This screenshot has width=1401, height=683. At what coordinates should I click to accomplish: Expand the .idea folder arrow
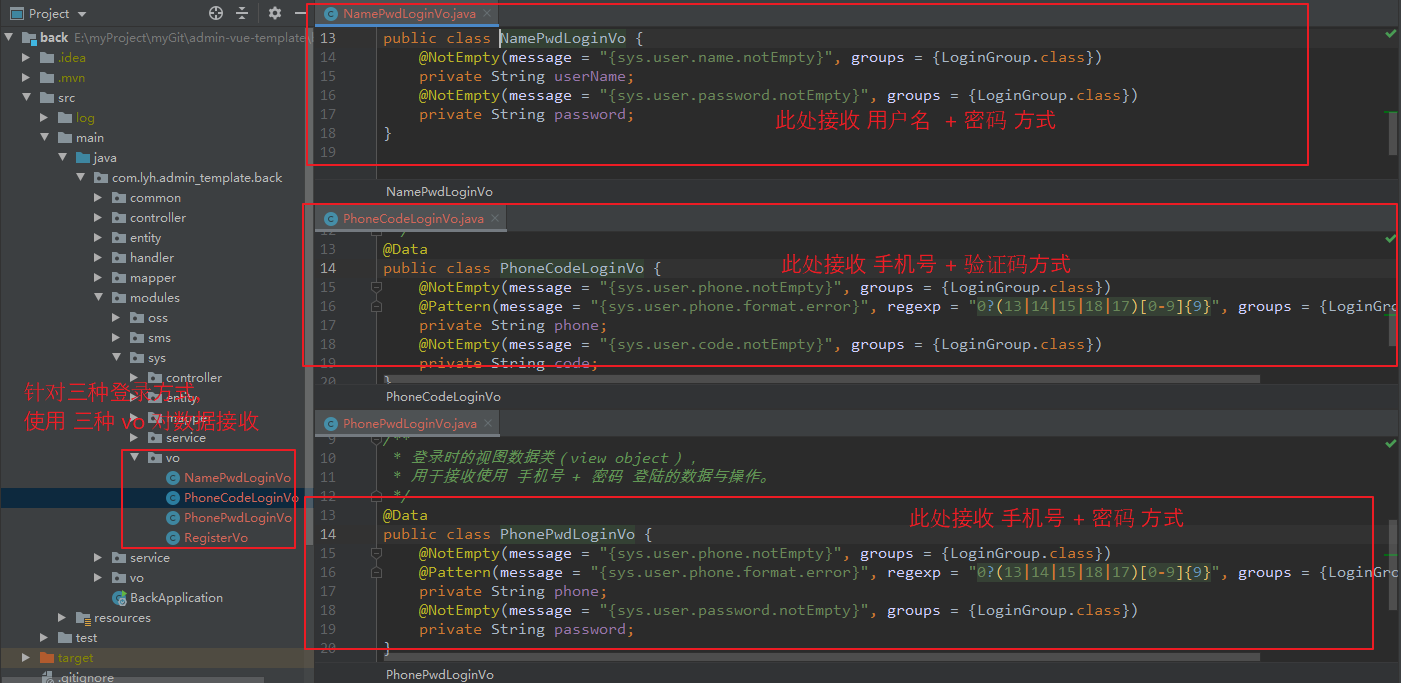tap(27, 58)
